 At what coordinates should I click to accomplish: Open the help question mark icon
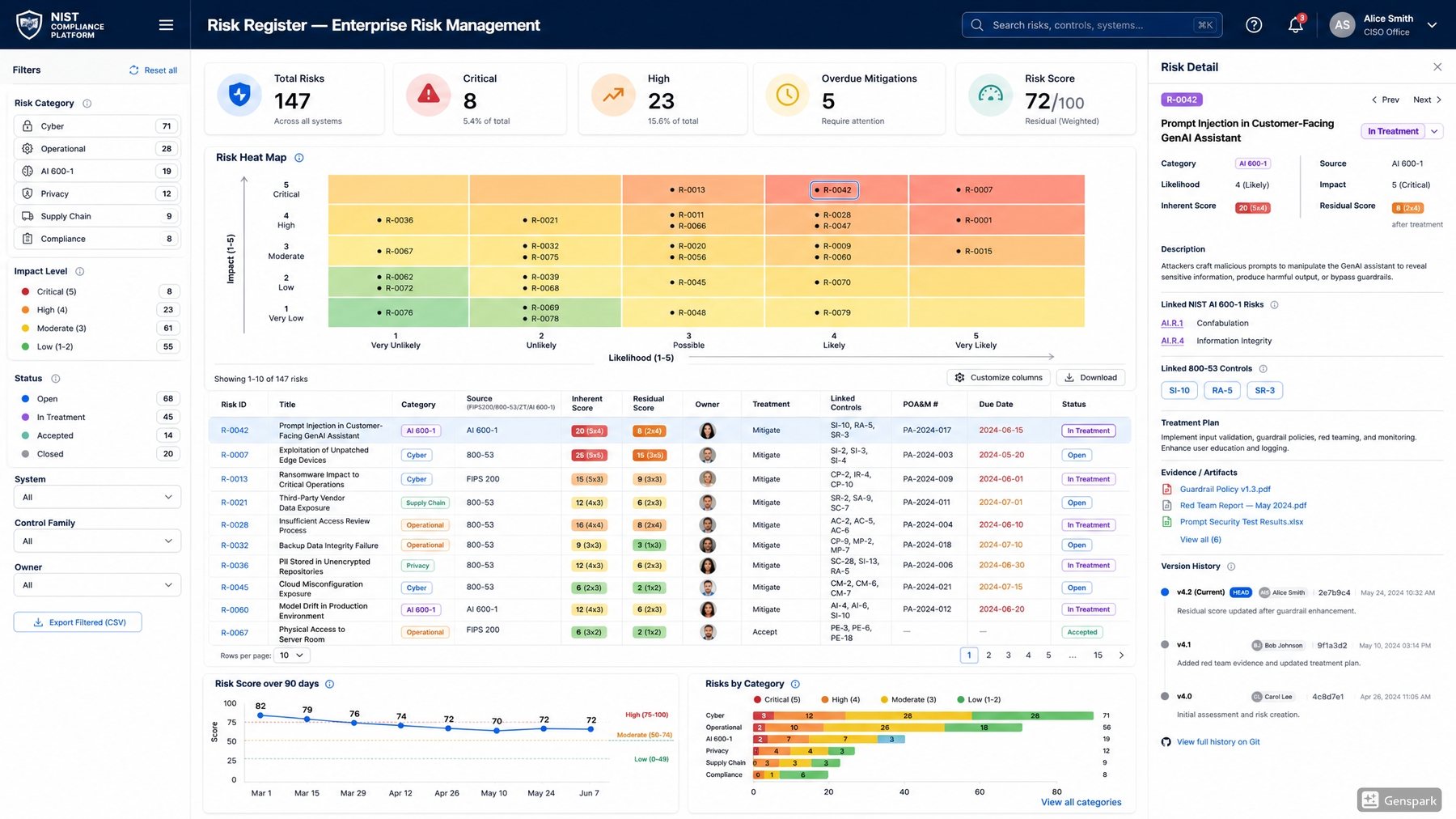tap(1254, 25)
